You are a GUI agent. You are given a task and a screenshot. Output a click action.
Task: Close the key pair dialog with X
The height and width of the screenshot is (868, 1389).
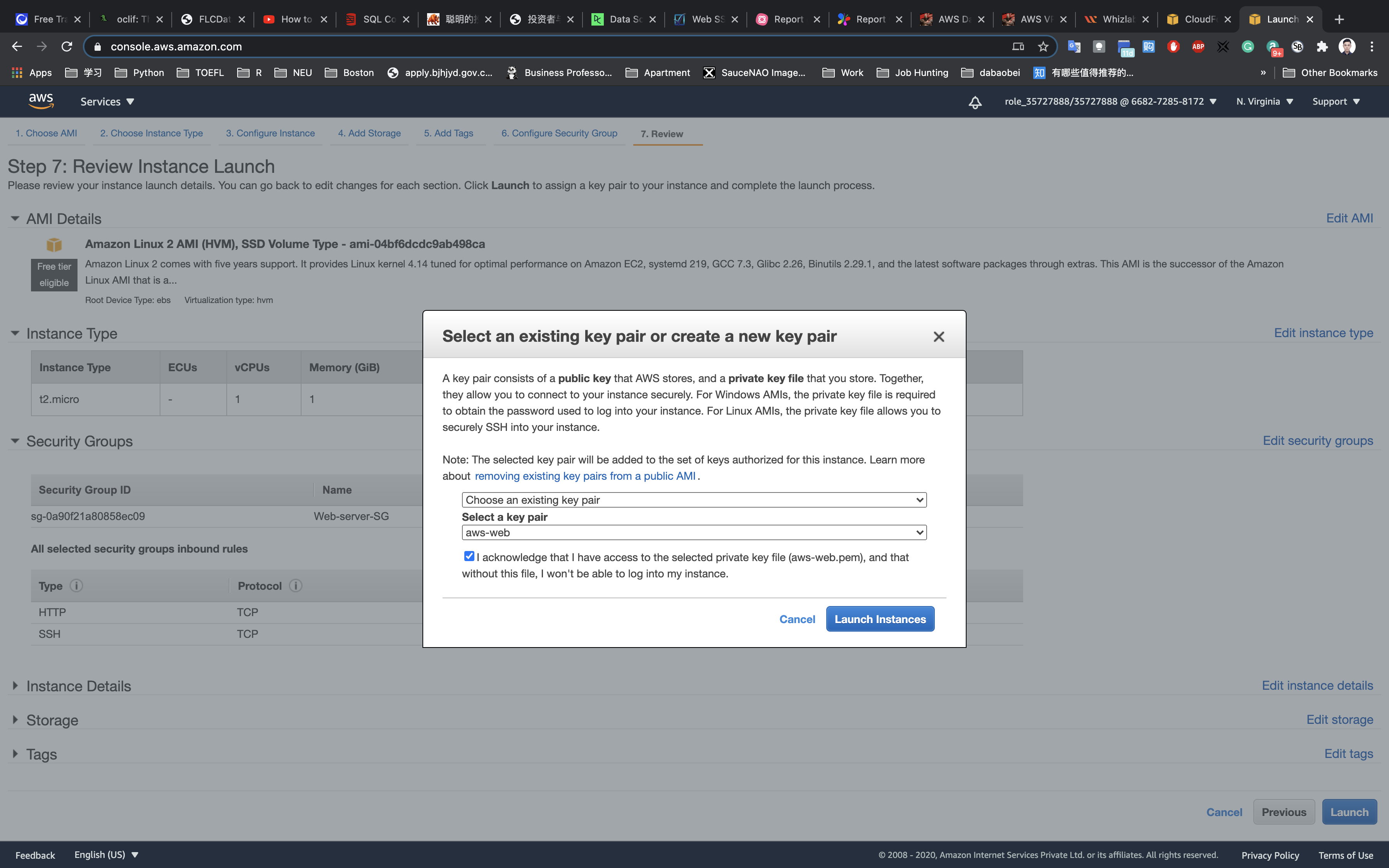938,337
